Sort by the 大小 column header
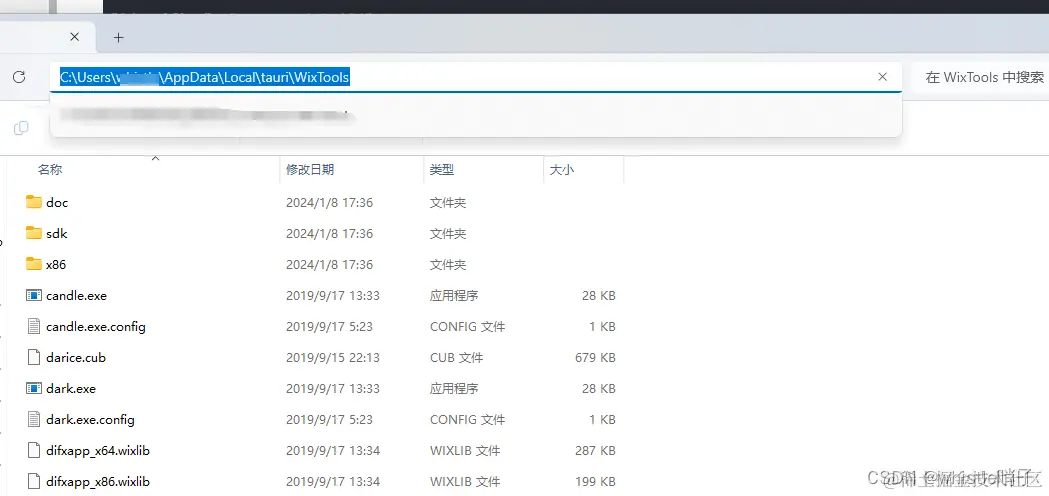Image resolution: width=1049 pixels, height=496 pixels. [561, 170]
